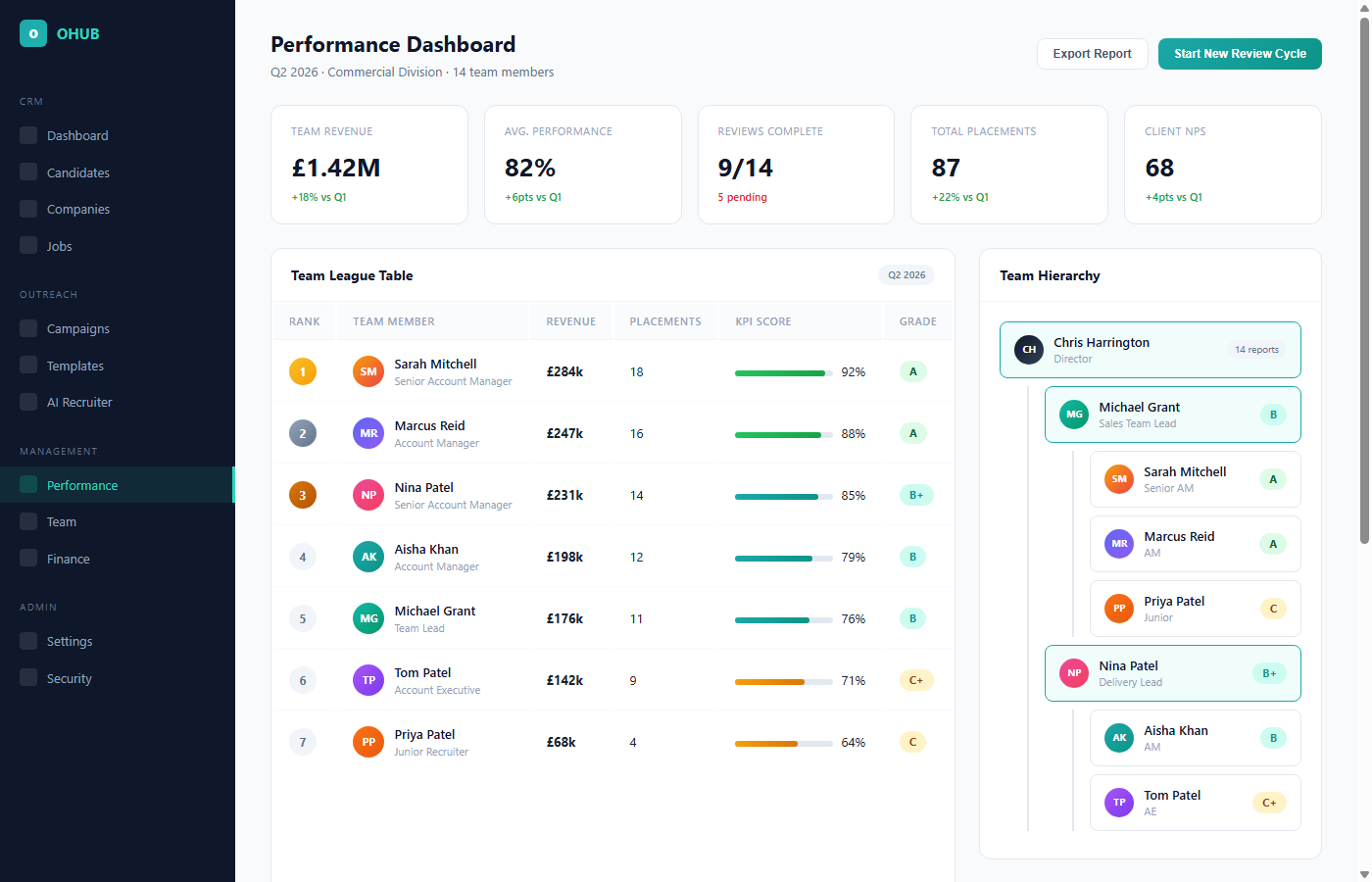1372x882 pixels.
Task: Click the OHUB logo icon
Action: coord(33,33)
